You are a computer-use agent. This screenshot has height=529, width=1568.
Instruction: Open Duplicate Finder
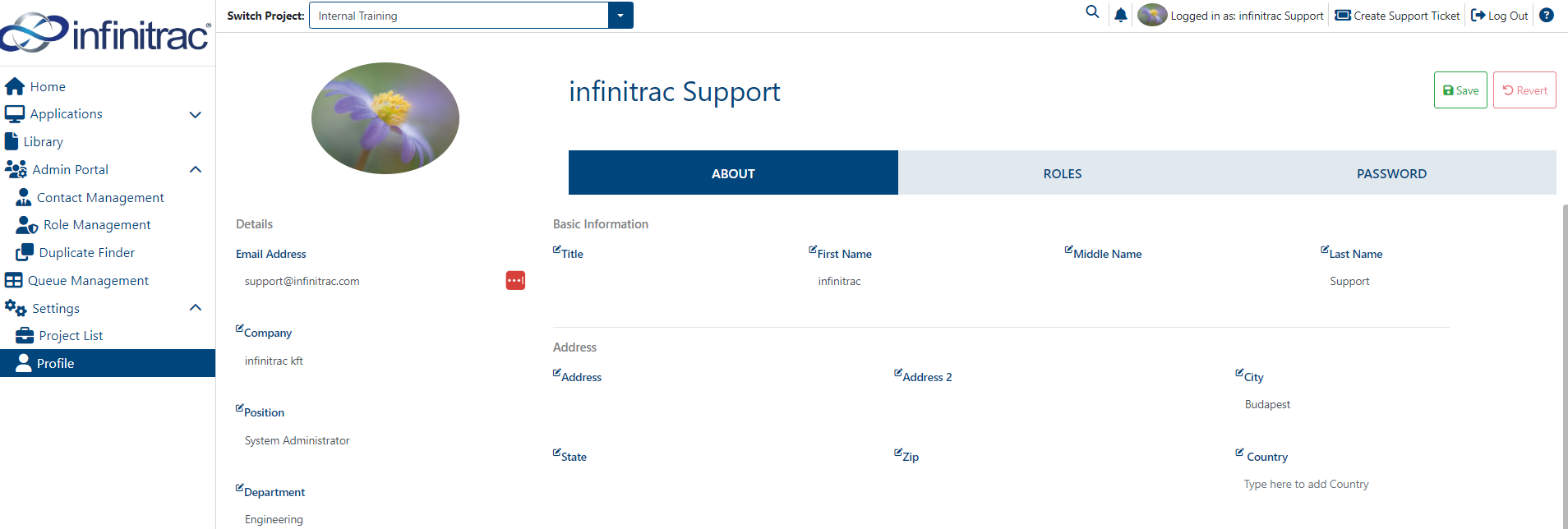point(108,252)
